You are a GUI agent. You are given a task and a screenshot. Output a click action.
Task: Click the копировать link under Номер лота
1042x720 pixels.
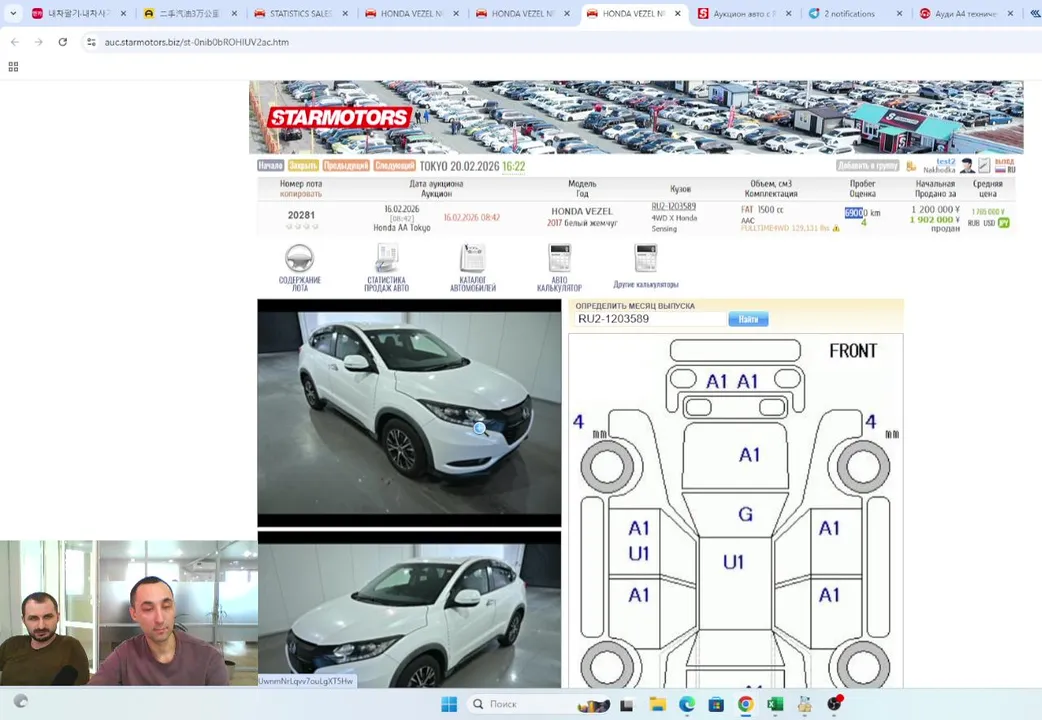point(300,194)
